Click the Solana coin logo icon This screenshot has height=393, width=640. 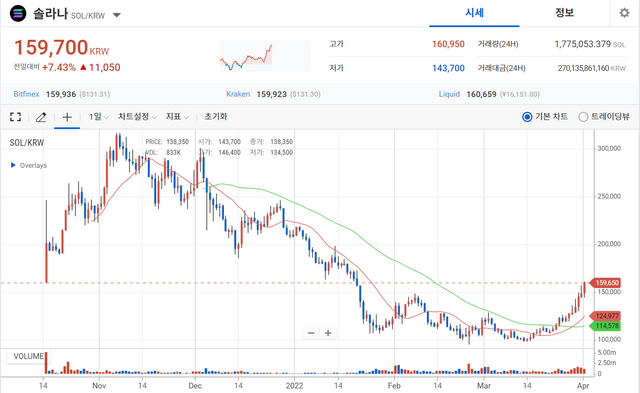pyautogui.click(x=18, y=13)
